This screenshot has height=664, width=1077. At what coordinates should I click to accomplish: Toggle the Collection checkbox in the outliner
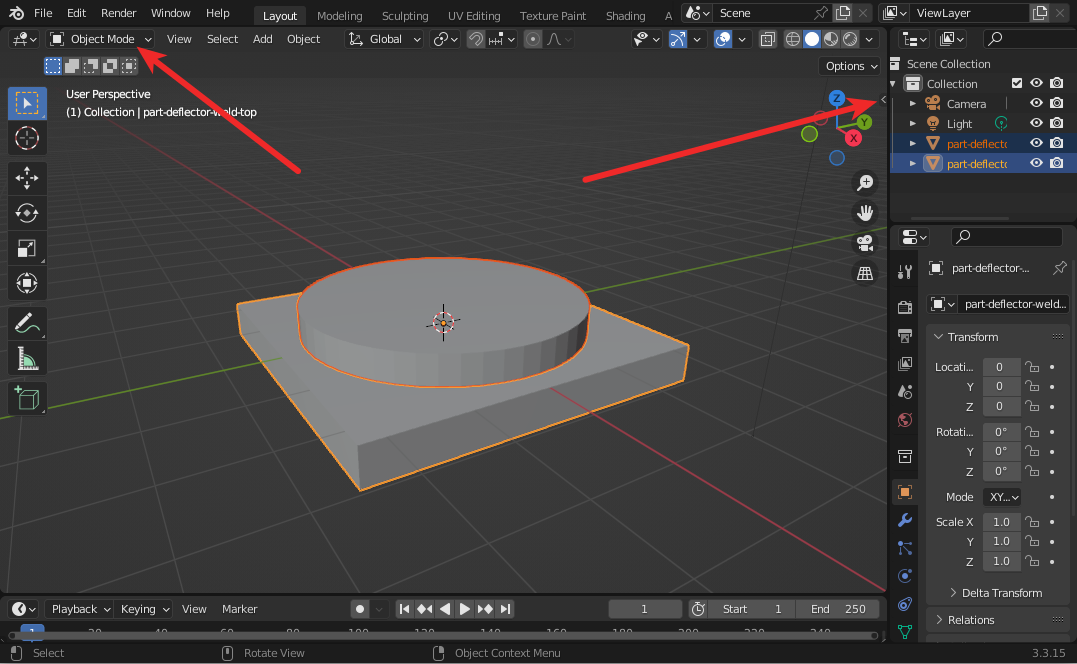coord(1016,83)
